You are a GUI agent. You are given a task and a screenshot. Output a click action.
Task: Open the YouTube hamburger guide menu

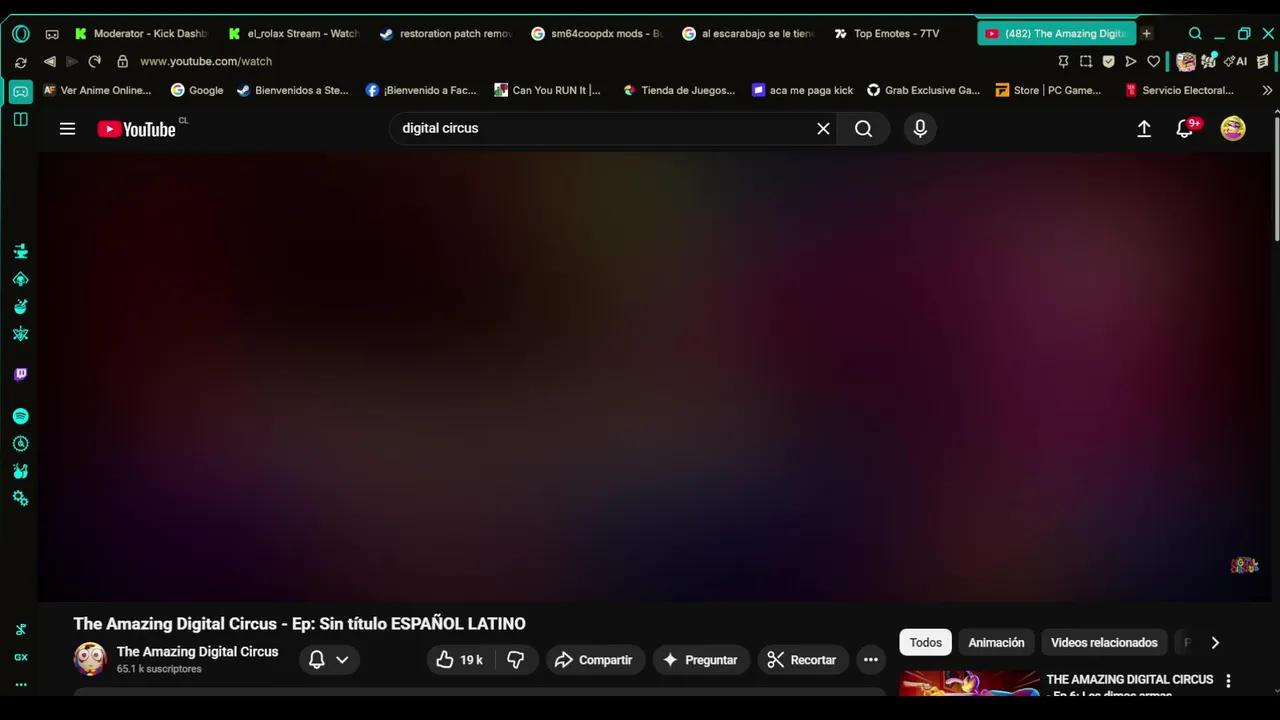click(67, 129)
